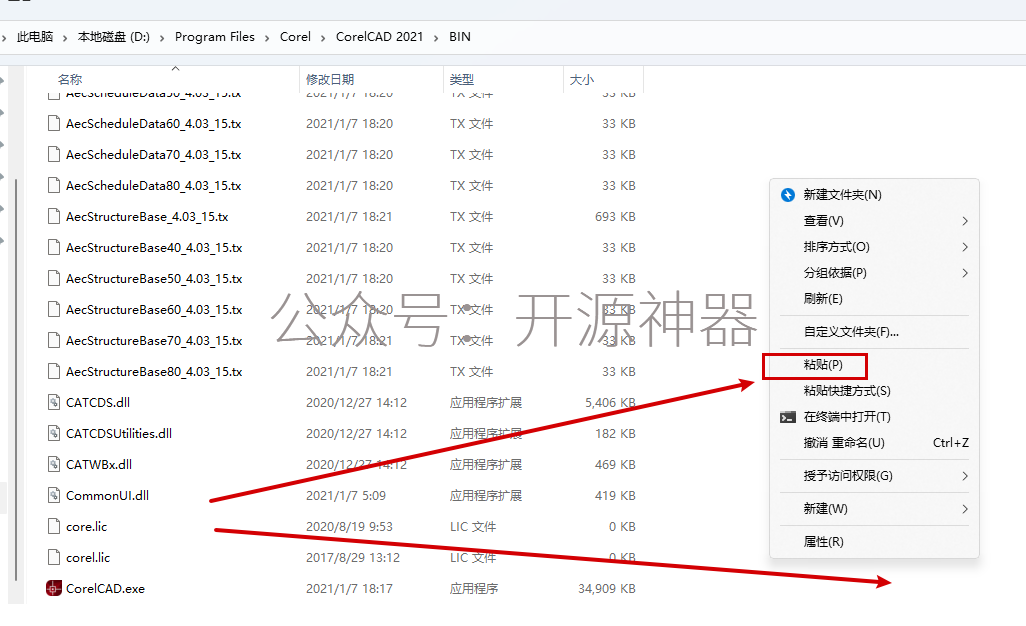
Task: Click the AecScheduleData70_4.03_15.tx file icon
Action: coord(54,154)
